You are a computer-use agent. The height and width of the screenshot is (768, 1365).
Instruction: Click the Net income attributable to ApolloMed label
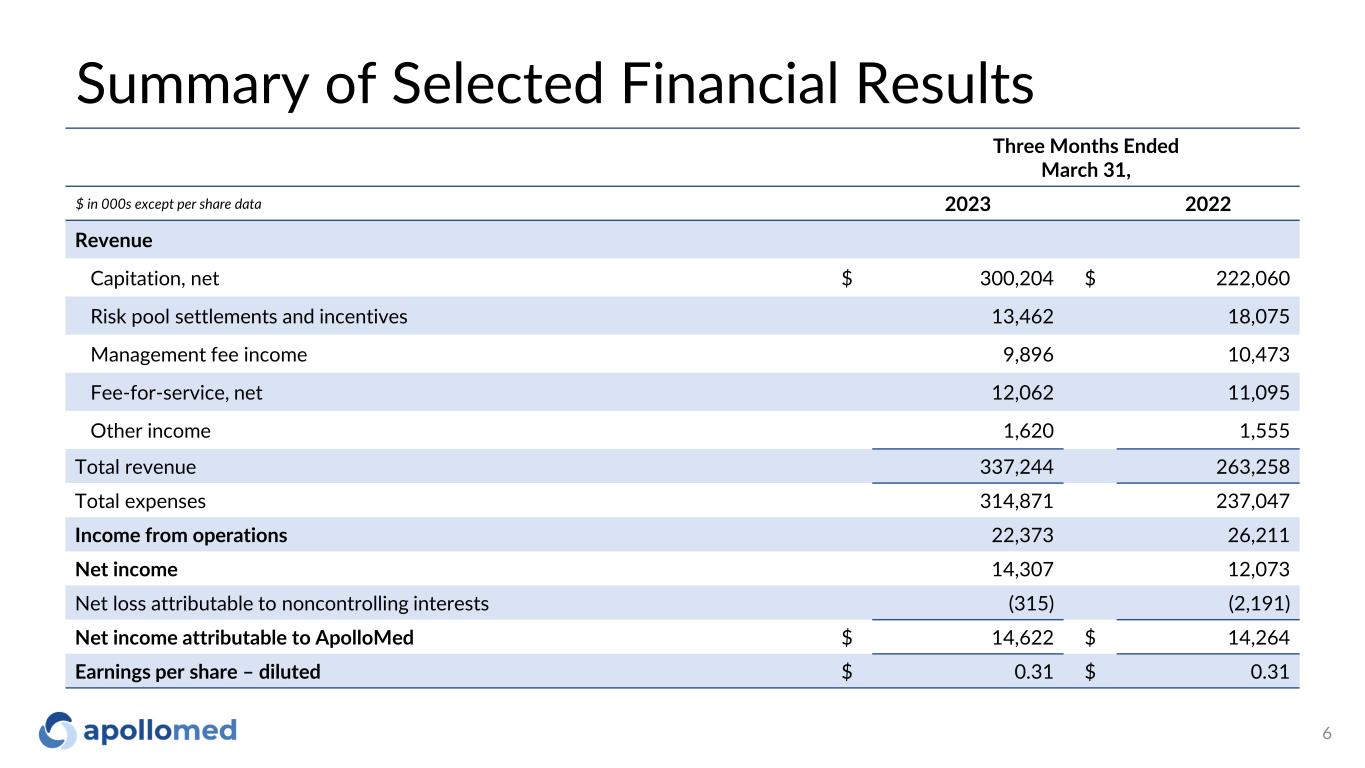(x=244, y=638)
